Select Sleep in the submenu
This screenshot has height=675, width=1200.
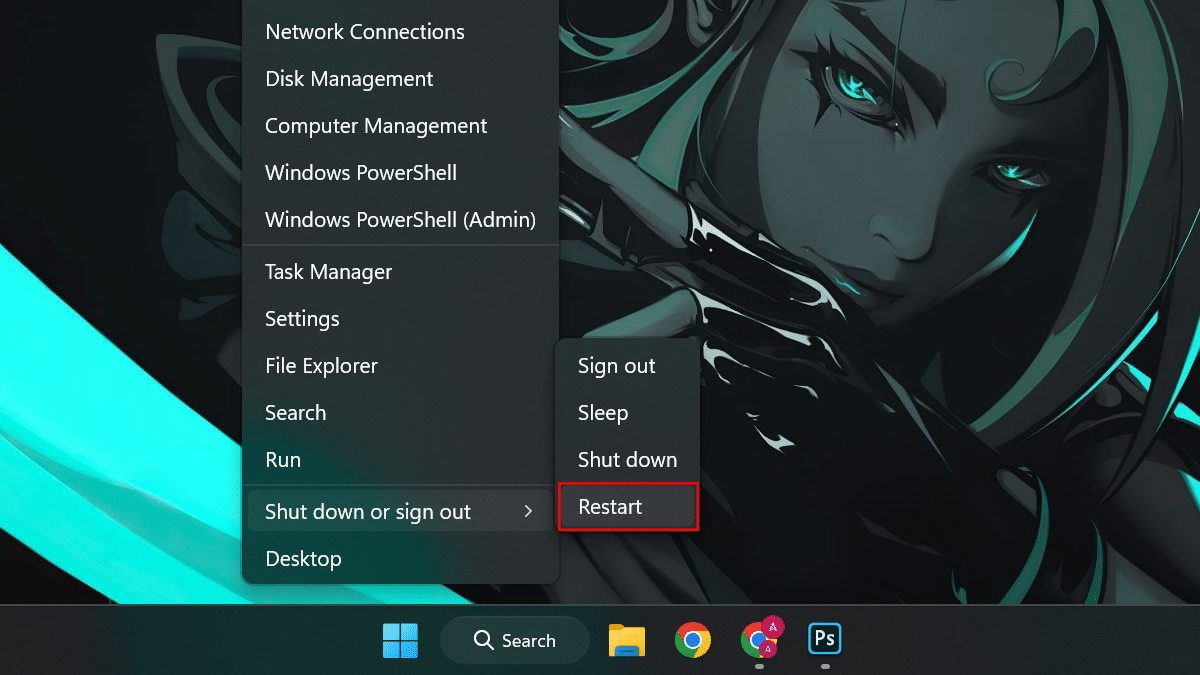pyautogui.click(x=627, y=413)
